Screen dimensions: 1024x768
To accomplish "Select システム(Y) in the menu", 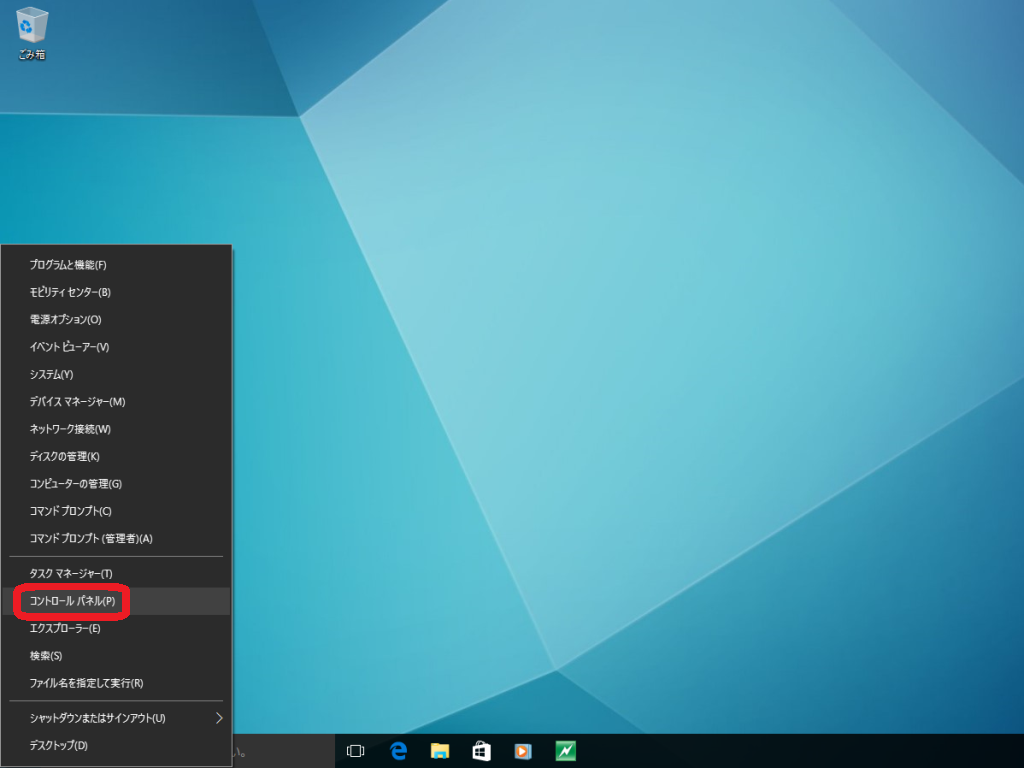I will pyautogui.click(x=116, y=374).
